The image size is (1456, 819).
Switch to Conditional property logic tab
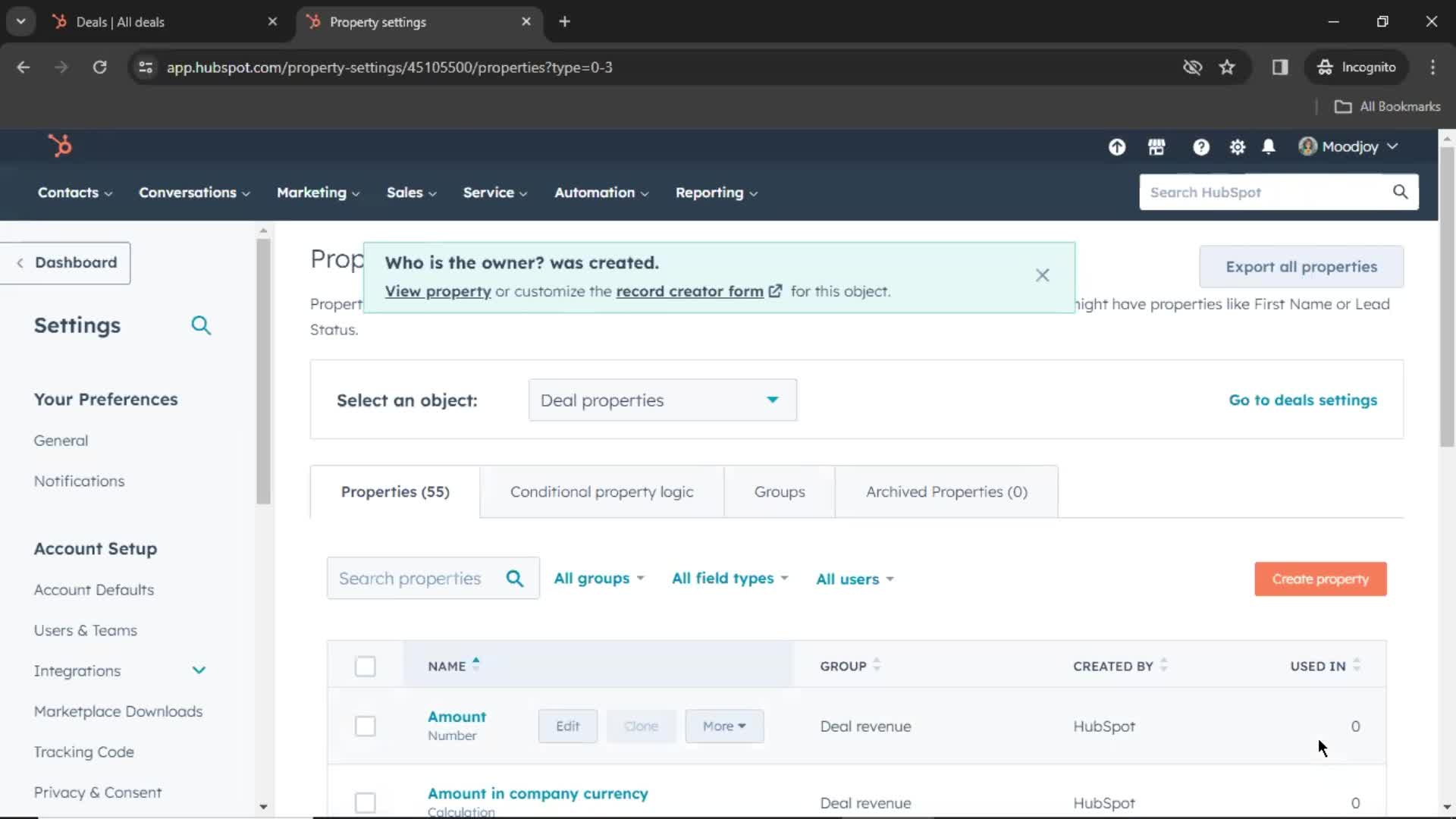(601, 491)
